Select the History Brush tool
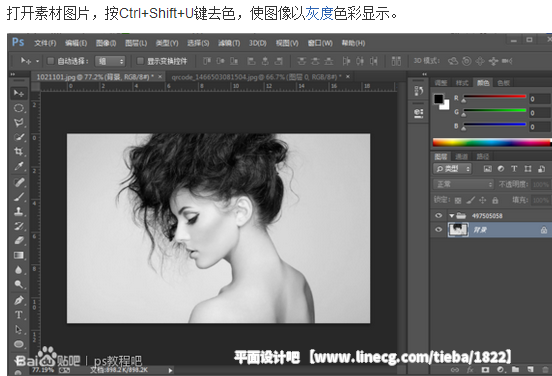 point(19,226)
